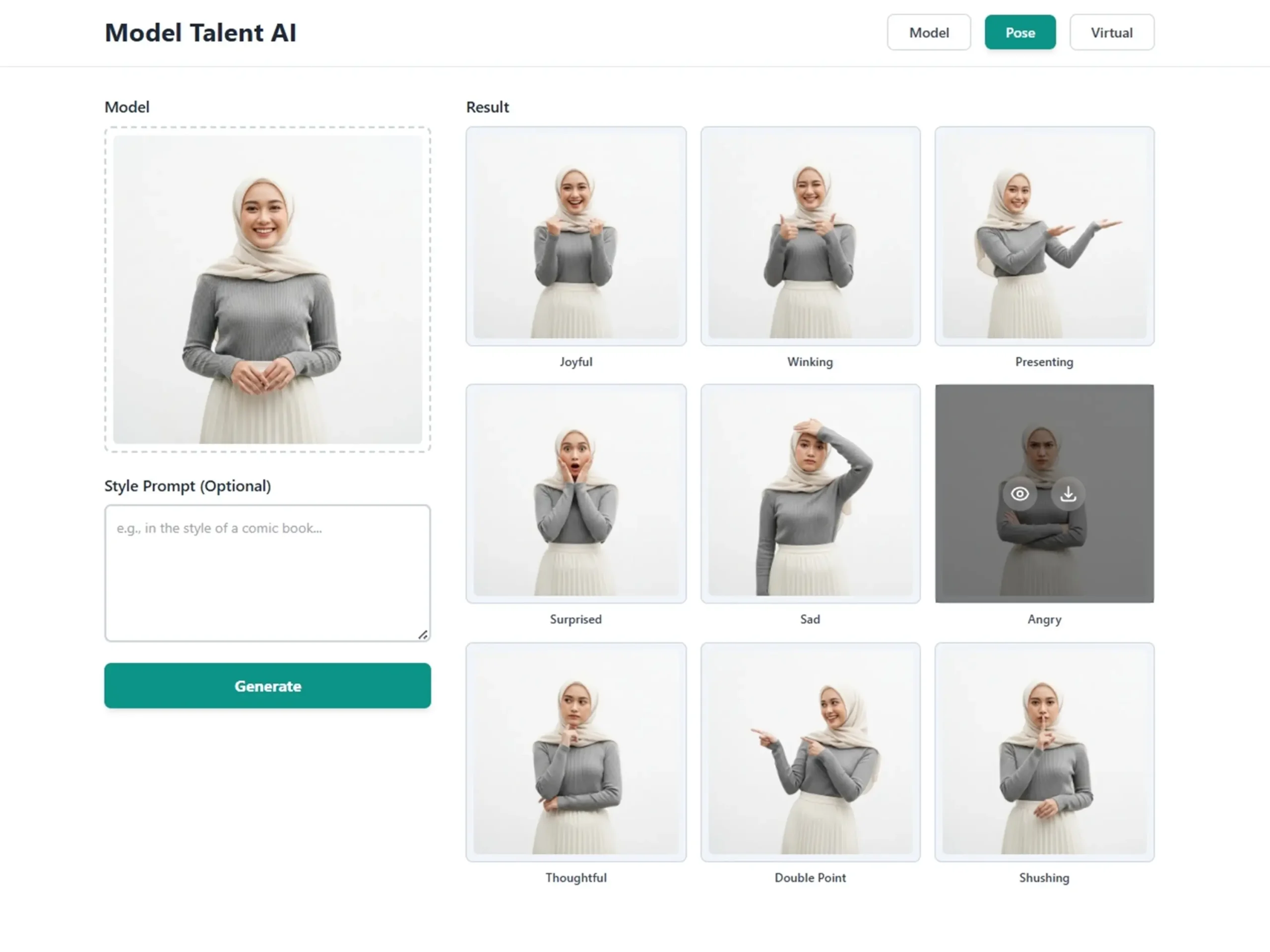Open the Thoughtful pose thumbnail

[576, 752]
